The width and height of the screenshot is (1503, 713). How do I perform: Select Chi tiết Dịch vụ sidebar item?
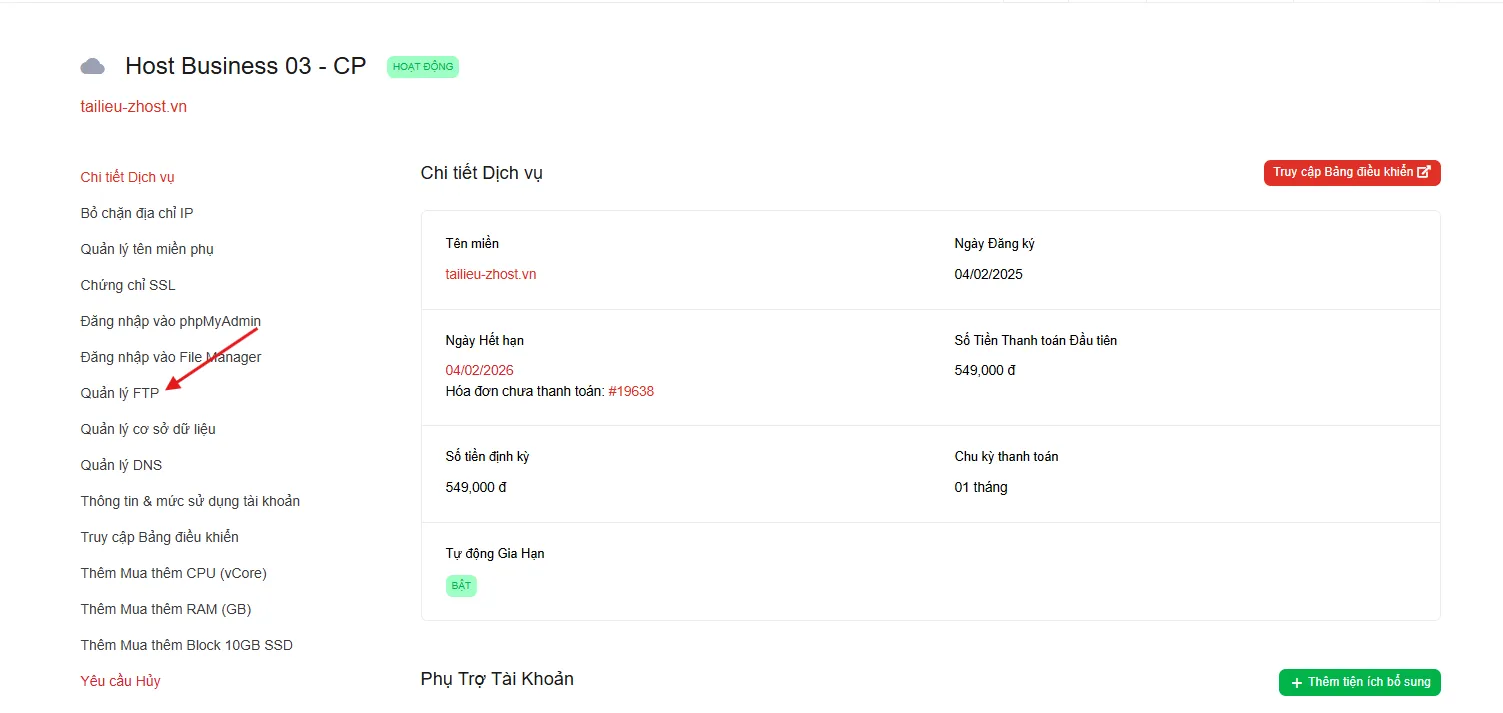(128, 177)
